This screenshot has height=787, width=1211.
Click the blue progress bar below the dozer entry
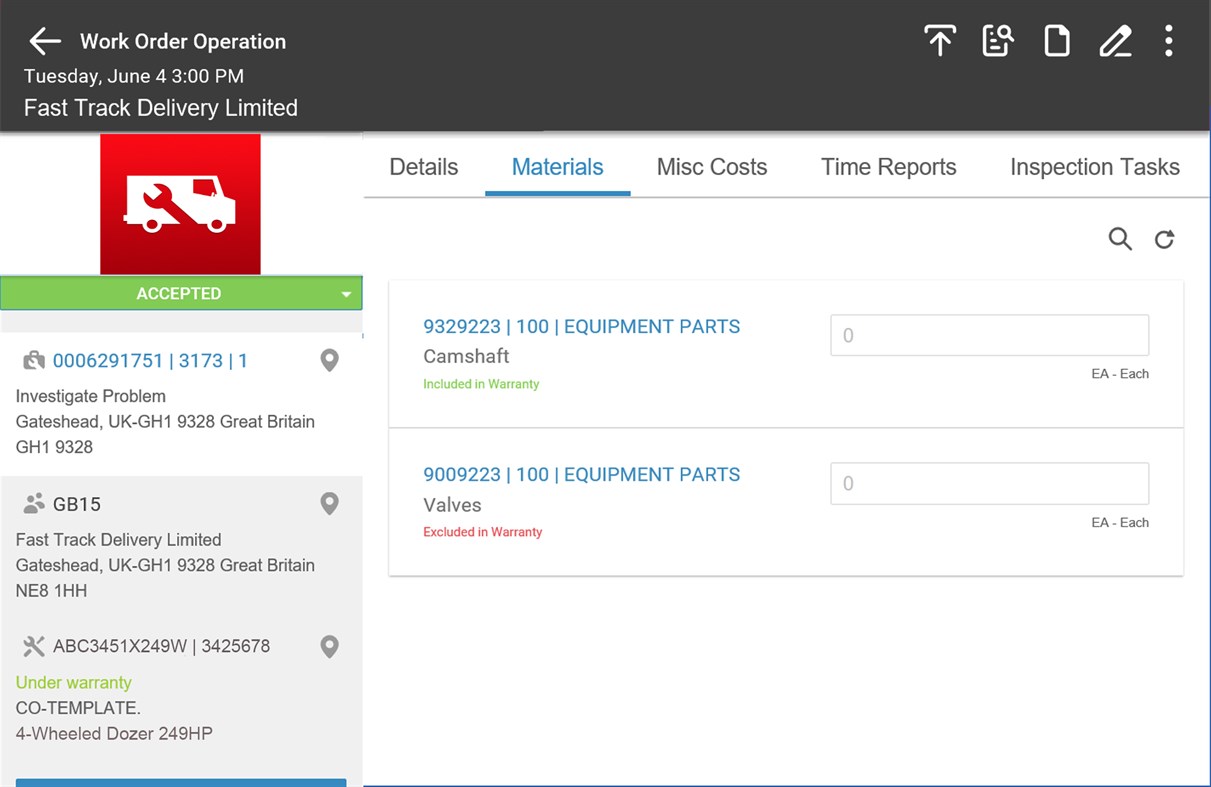tap(181, 783)
